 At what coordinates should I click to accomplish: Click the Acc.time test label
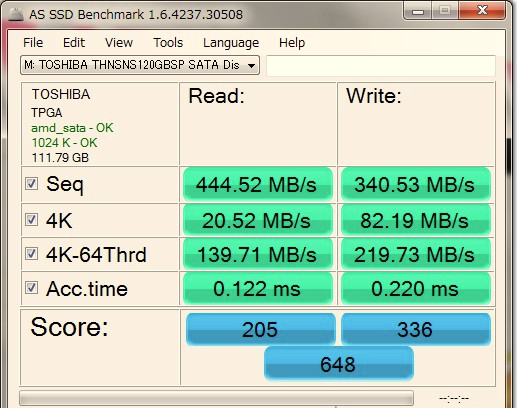pyautogui.click(x=87, y=288)
